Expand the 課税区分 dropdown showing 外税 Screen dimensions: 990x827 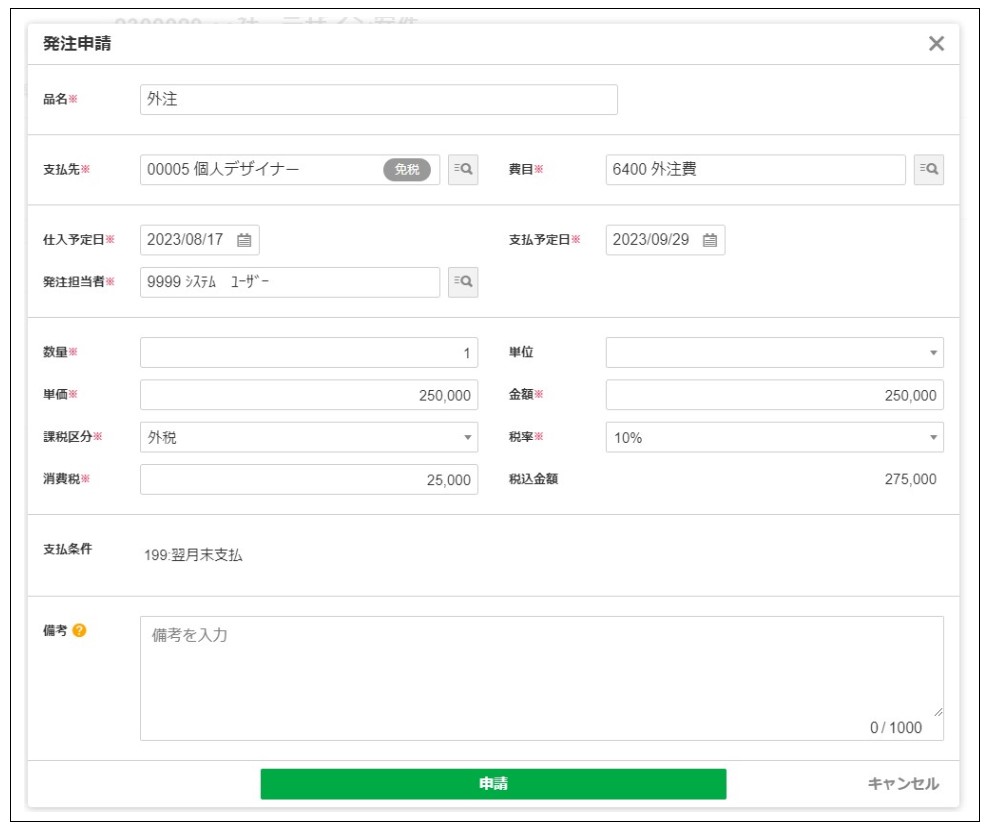pyautogui.click(x=308, y=437)
